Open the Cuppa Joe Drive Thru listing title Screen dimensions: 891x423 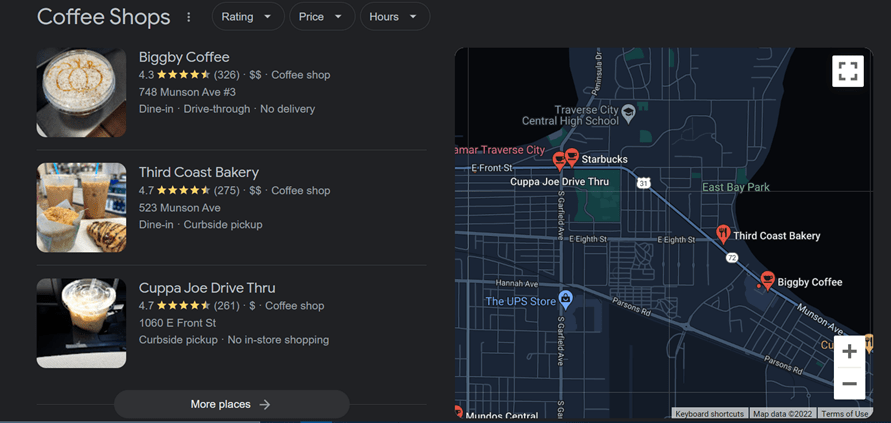click(x=207, y=288)
